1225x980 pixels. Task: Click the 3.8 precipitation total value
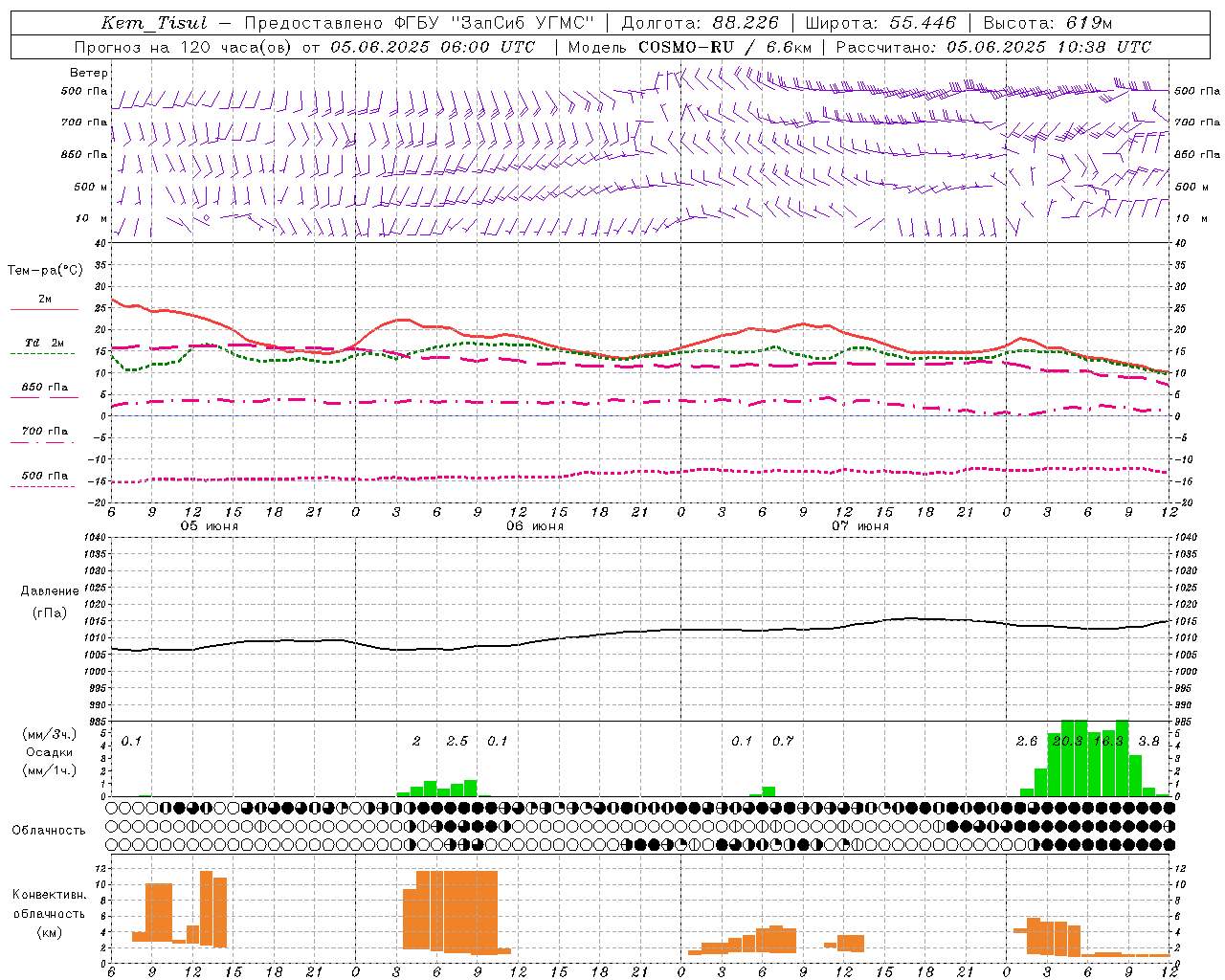pyautogui.click(x=1149, y=742)
